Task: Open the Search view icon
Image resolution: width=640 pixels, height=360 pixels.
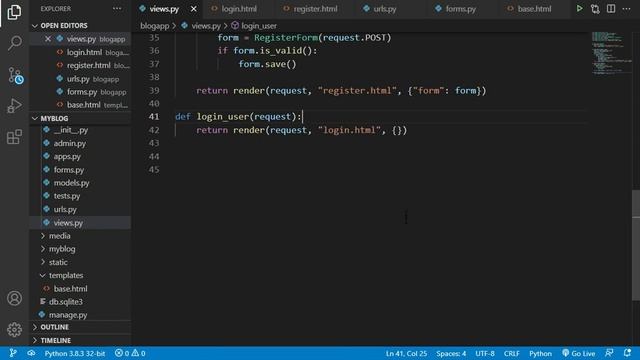Action: point(15,42)
